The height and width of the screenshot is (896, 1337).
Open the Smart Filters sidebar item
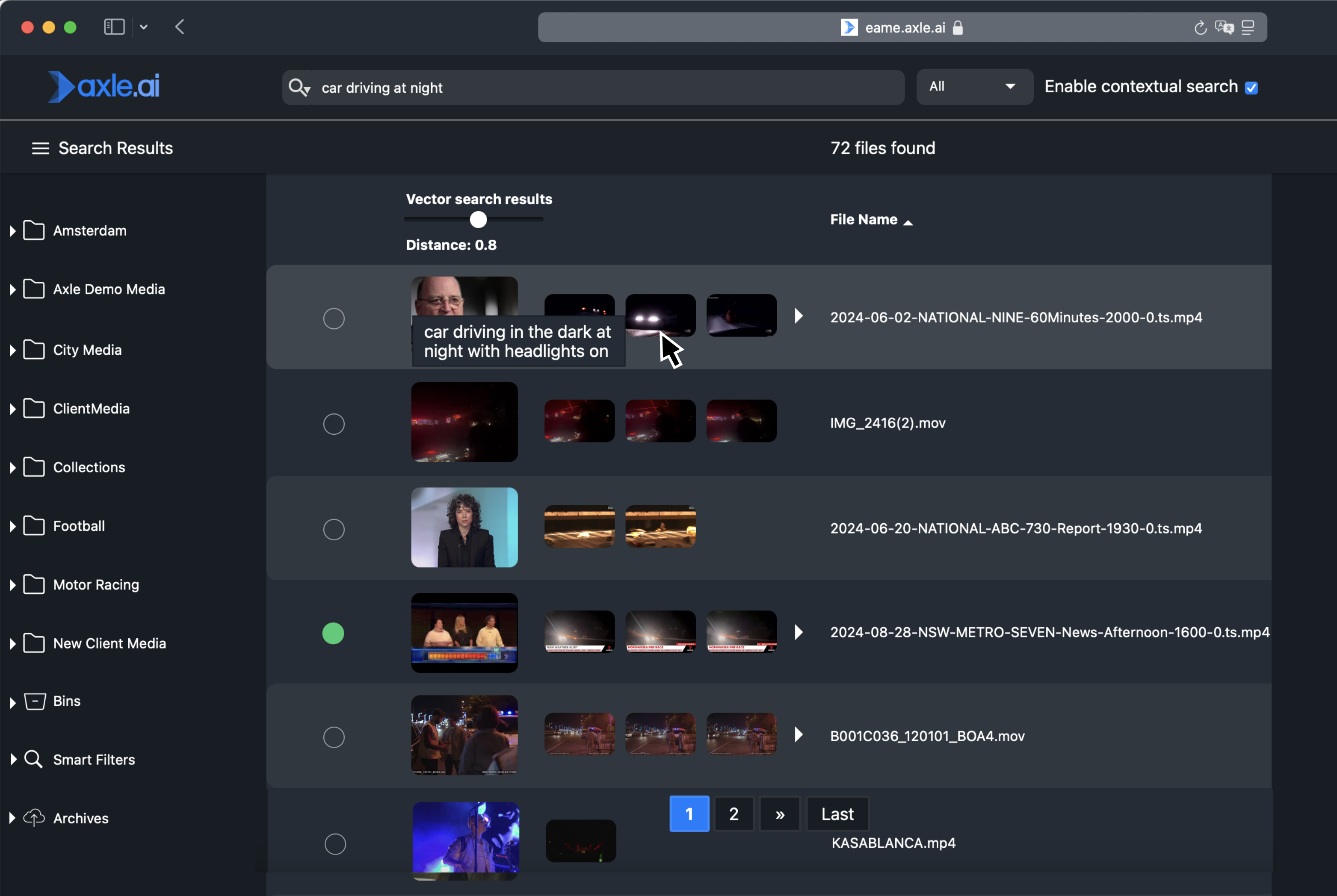94,760
